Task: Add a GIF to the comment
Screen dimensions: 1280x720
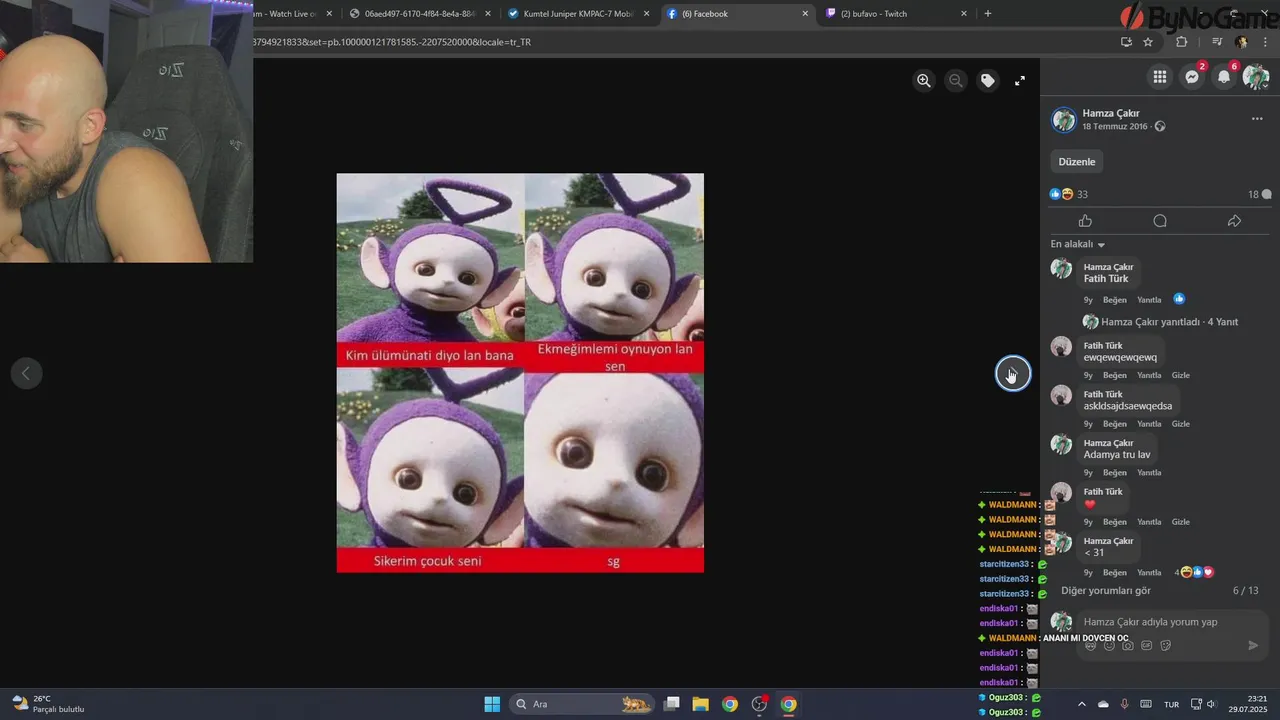Action: coord(1147,646)
